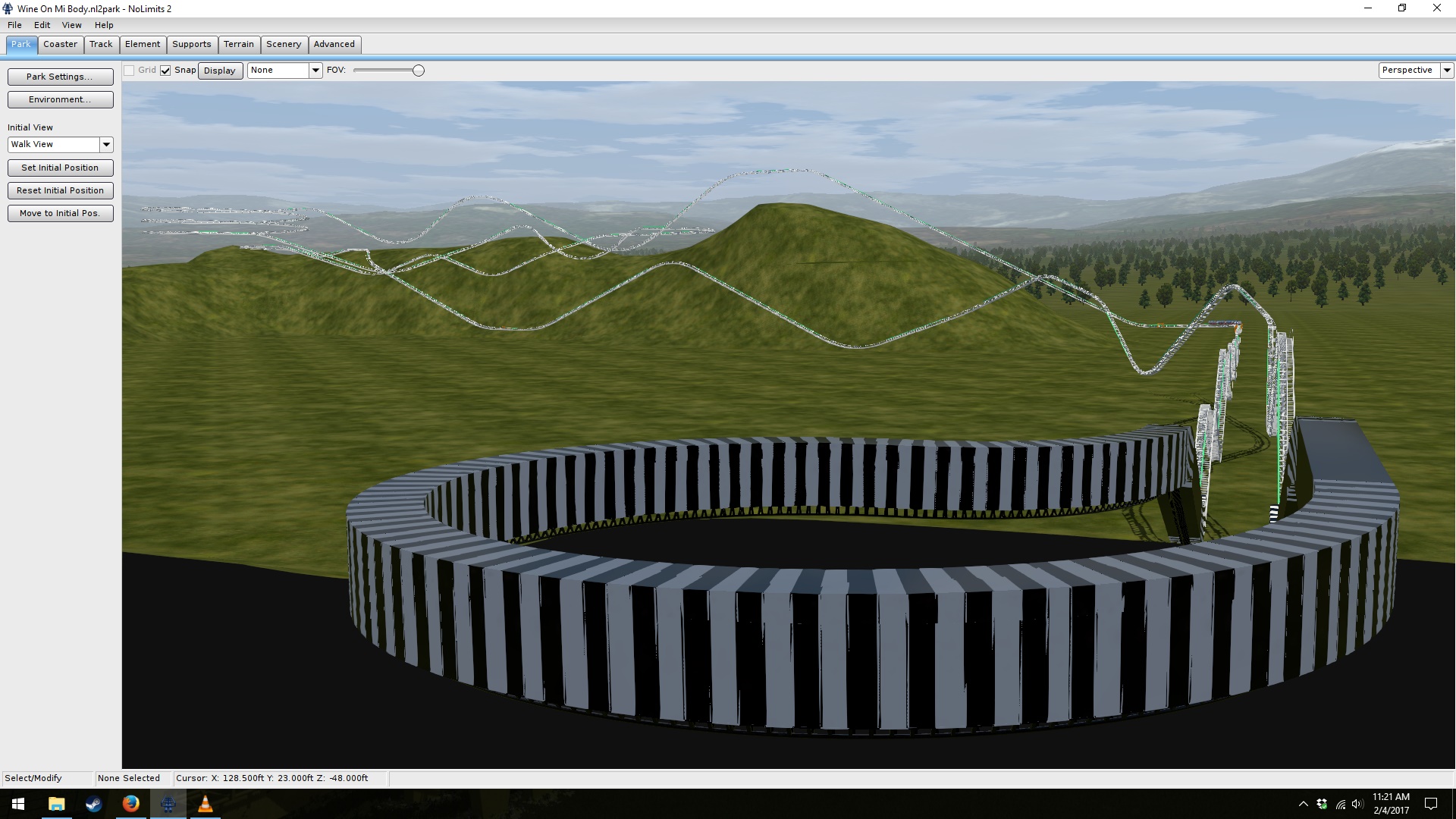Open the Windows Start menu
The height and width of the screenshot is (819, 1456).
[x=18, y=804]
